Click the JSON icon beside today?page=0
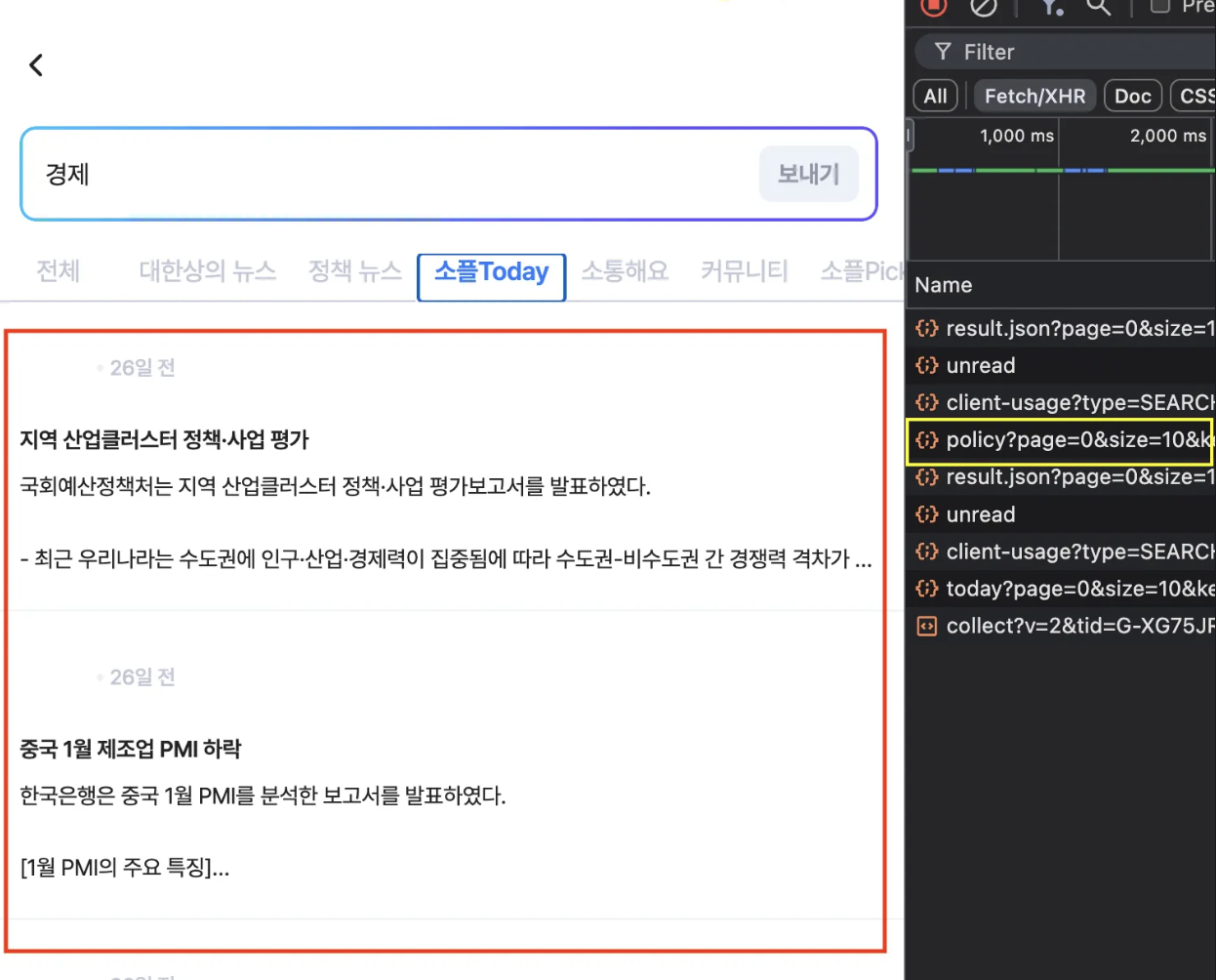This screenshot has width=1216, height=980. 926,589
